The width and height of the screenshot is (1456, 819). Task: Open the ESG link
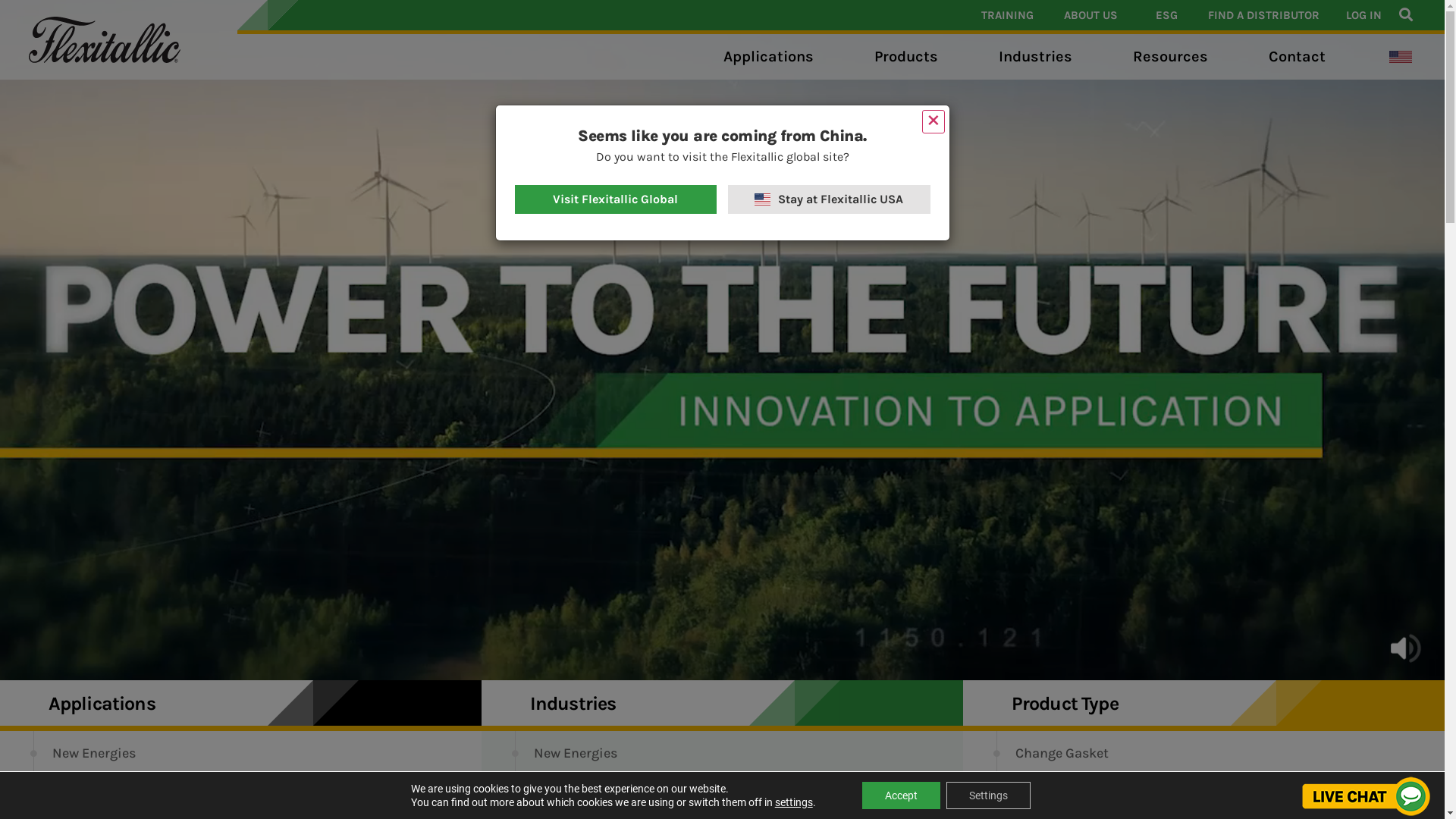pyautogui.click(x=1166, y=15)
